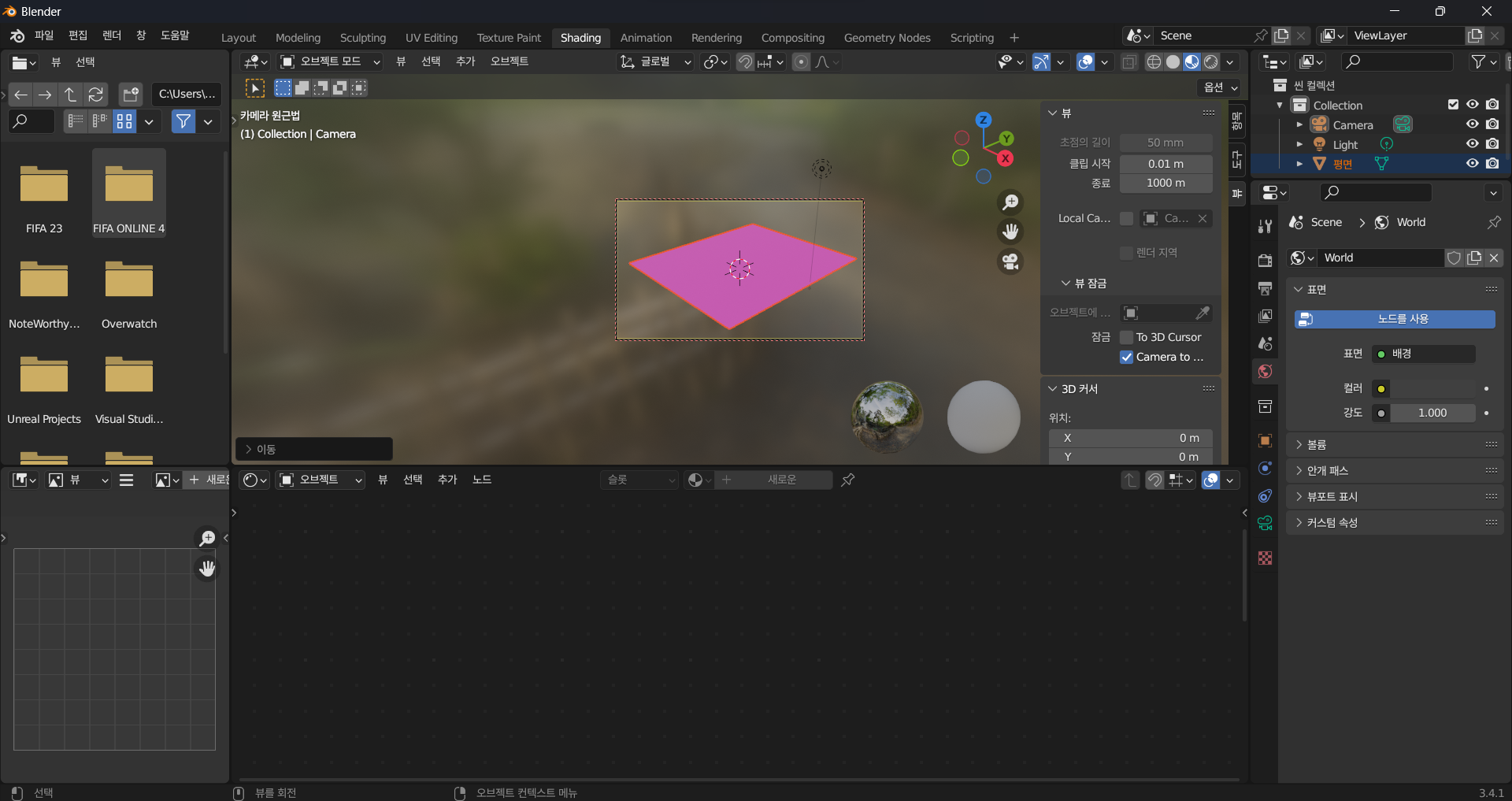Open the Object properties tab icon

coord(1265,440)
